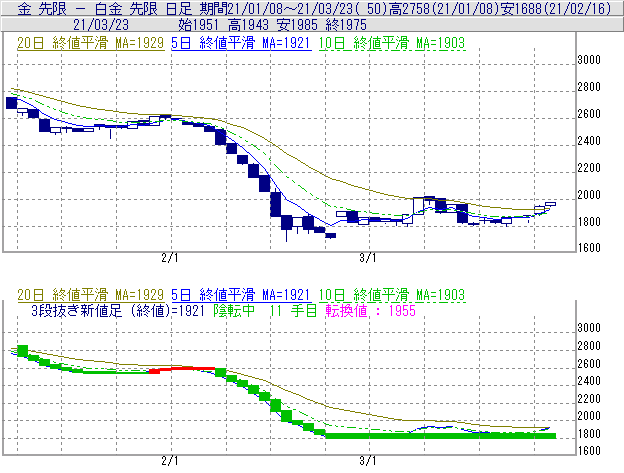Viewport: 624px width, 473px height.
Task: Click the first candlestick of the upper chart
Action: 12,103
